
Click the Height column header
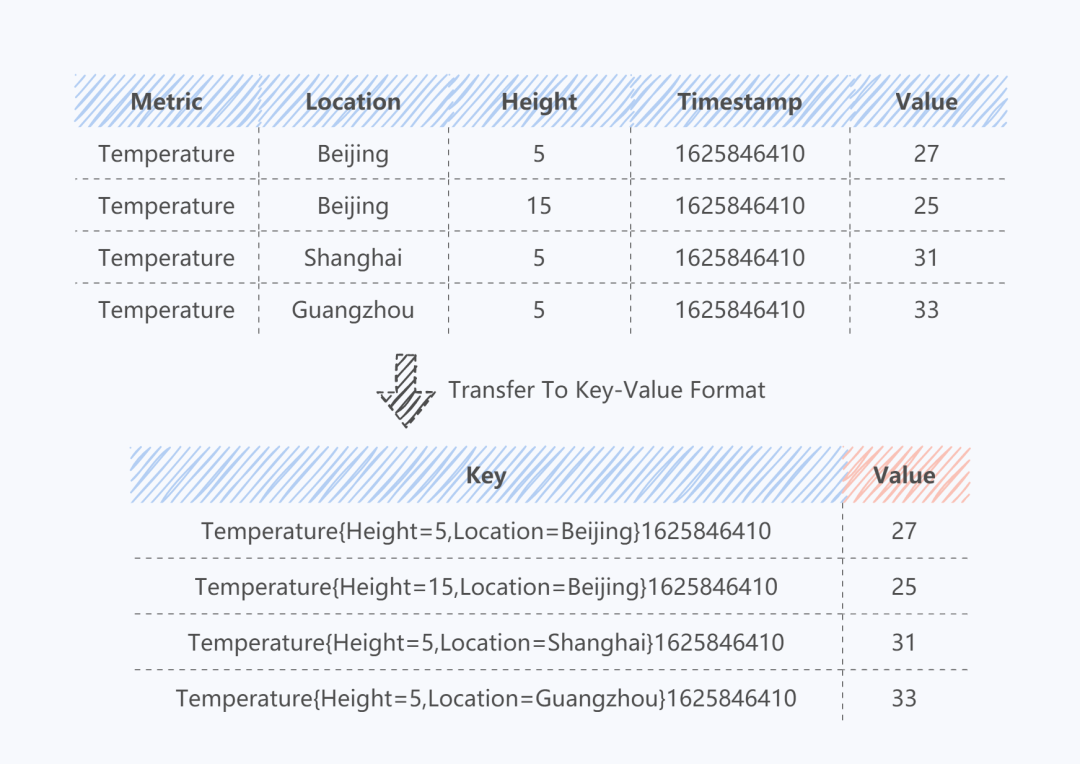click(x=539, y=102)
